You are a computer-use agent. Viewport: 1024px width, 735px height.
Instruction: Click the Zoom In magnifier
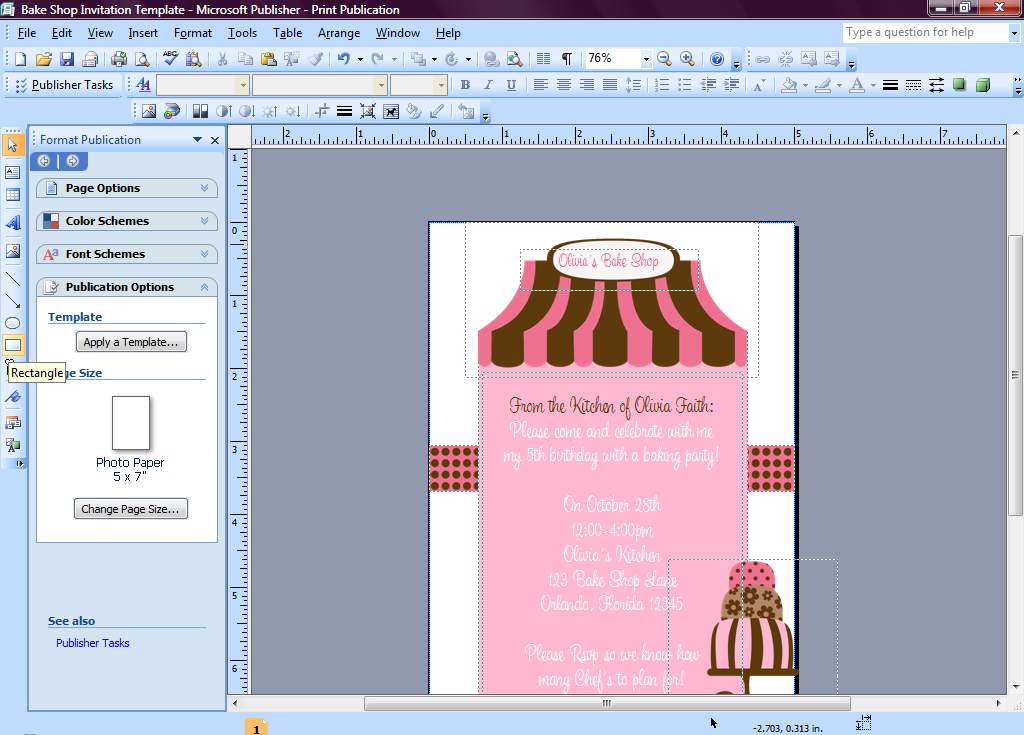coord(687,59)
